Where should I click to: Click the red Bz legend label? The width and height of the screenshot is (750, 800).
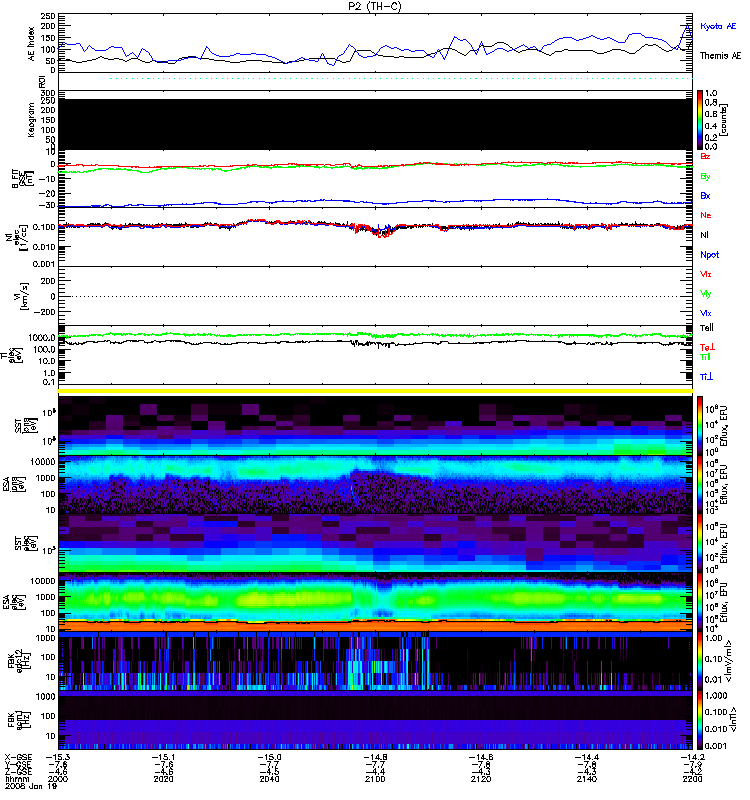705,156
